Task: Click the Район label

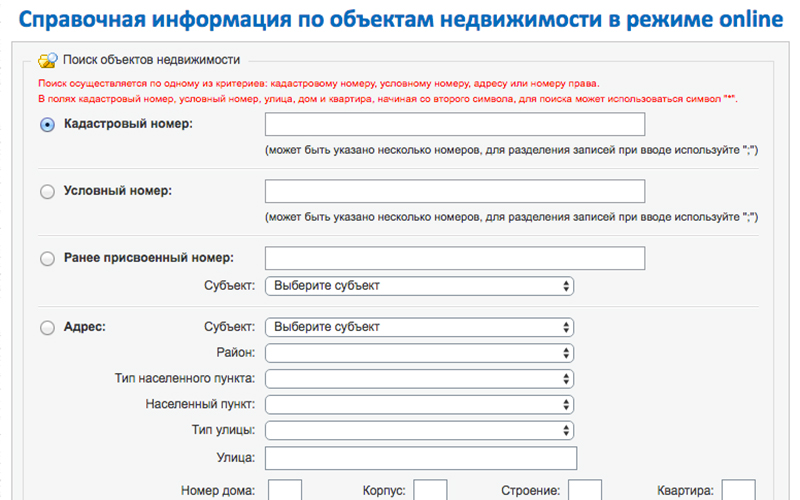Action: (x=236, y=353)
